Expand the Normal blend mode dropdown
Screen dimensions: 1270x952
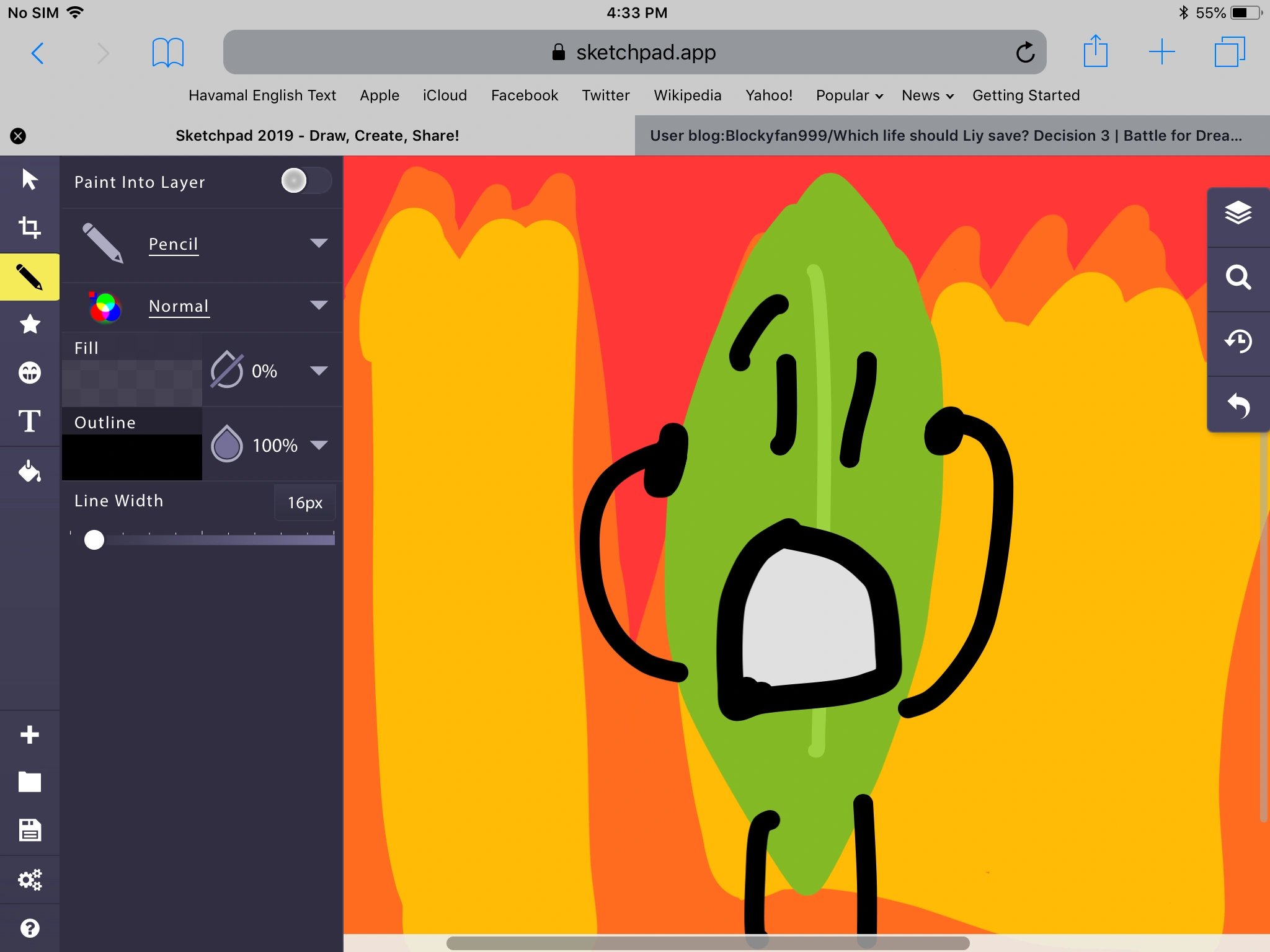point(319,305)
